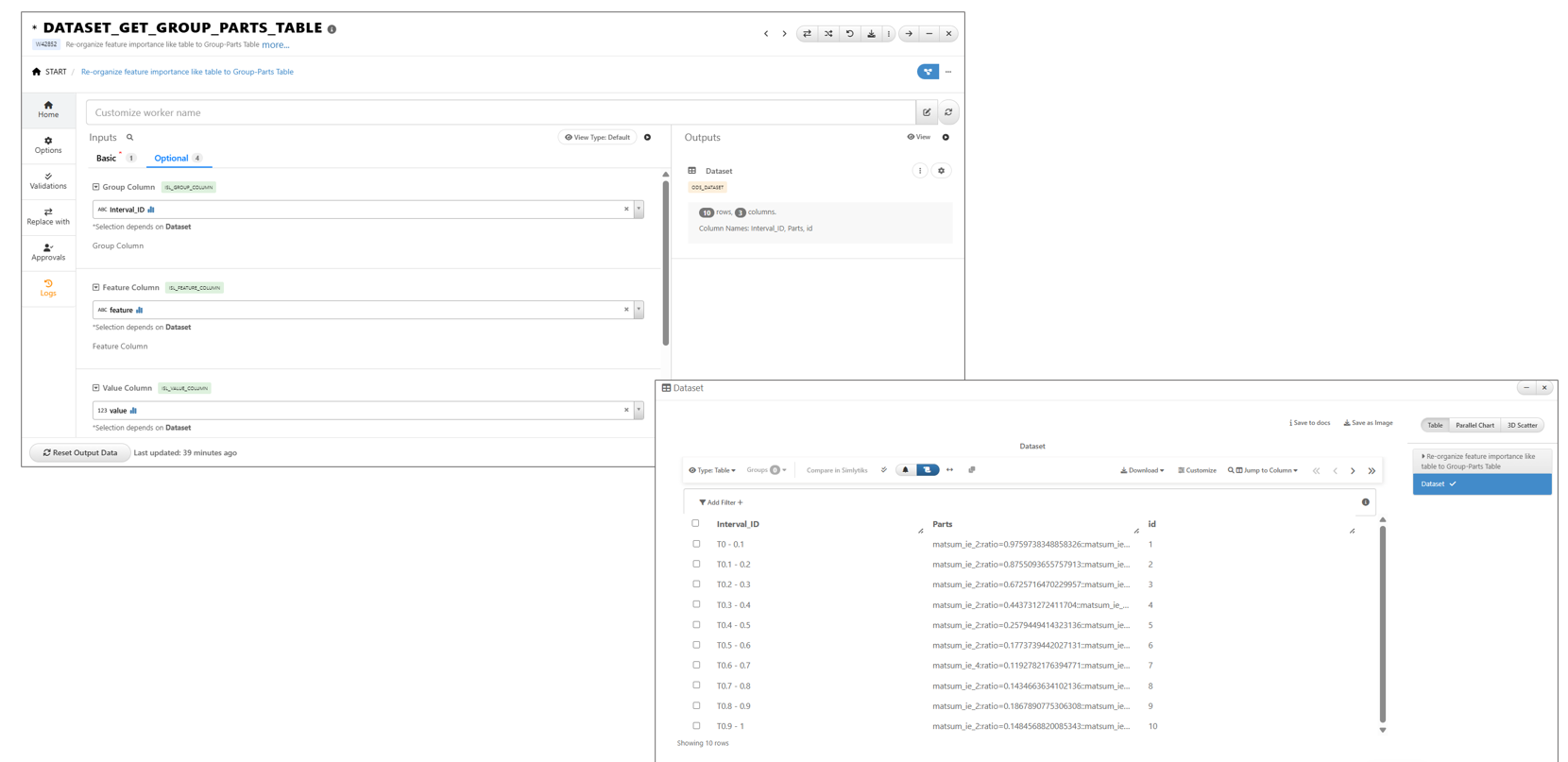Click the 'more...' link under the title
The image size is (1568, 762).
[276, 44]
